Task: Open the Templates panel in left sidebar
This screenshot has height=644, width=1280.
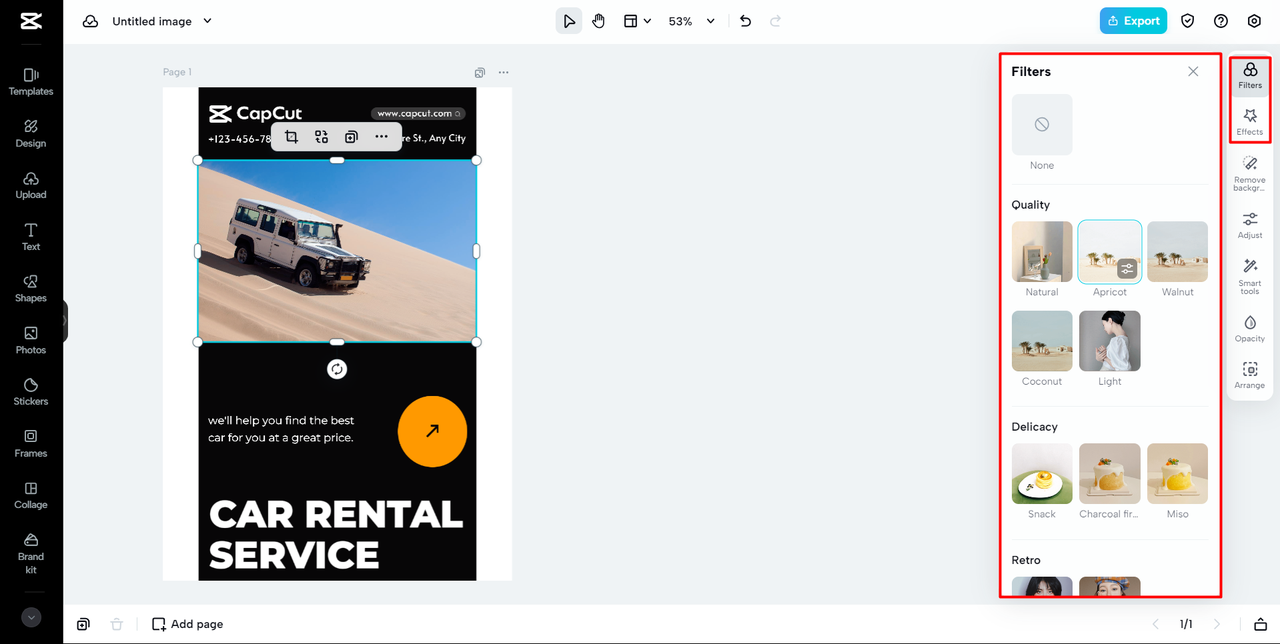Action: [x=31, y=82]
